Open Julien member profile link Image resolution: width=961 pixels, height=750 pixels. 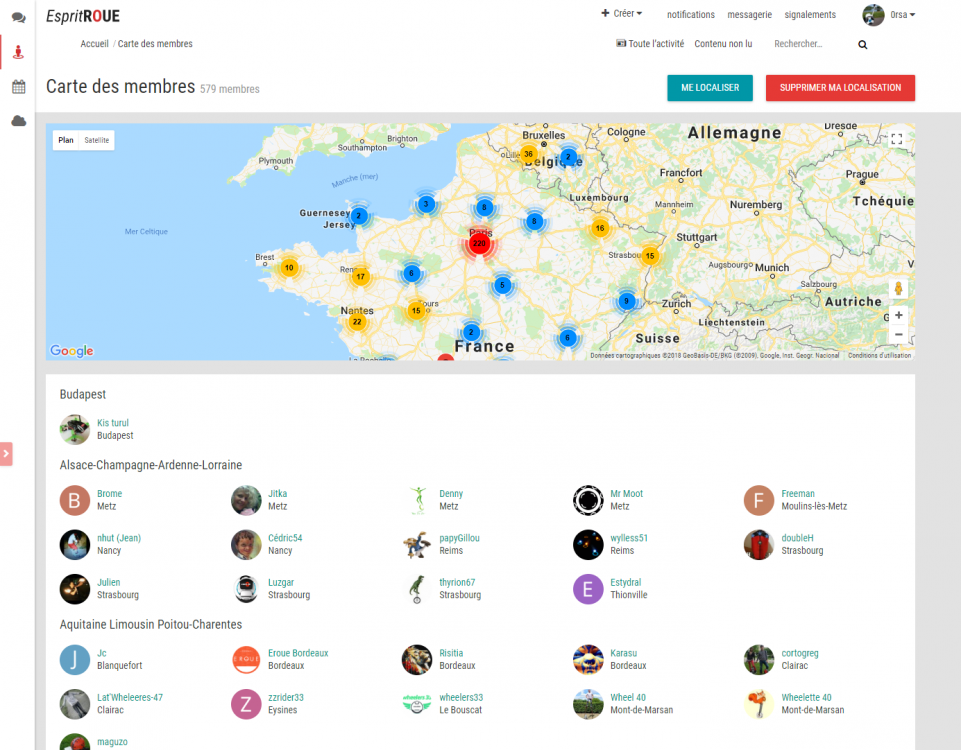click(108, 582)
